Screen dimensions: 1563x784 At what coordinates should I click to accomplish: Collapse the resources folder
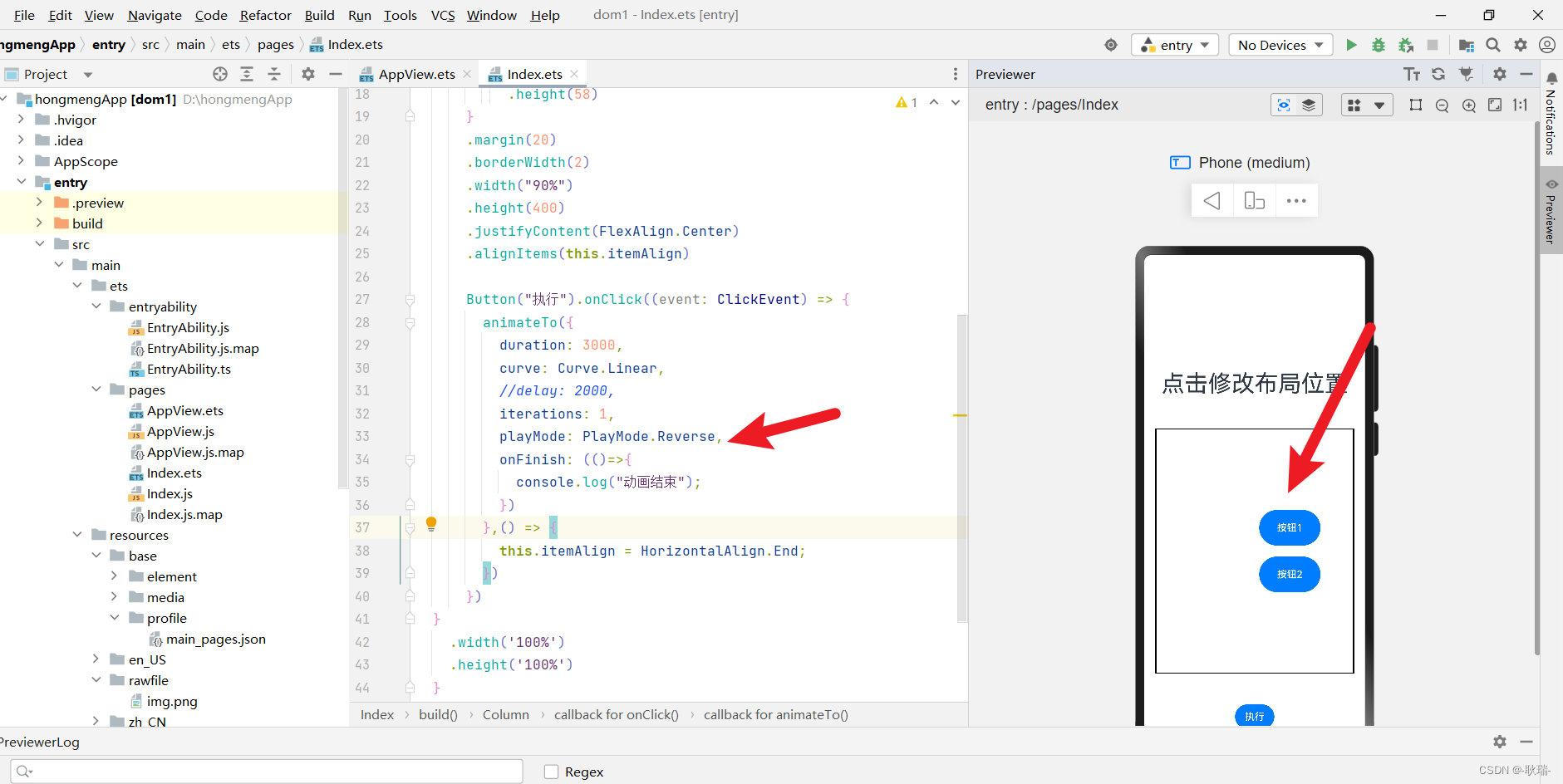point(77,535)
